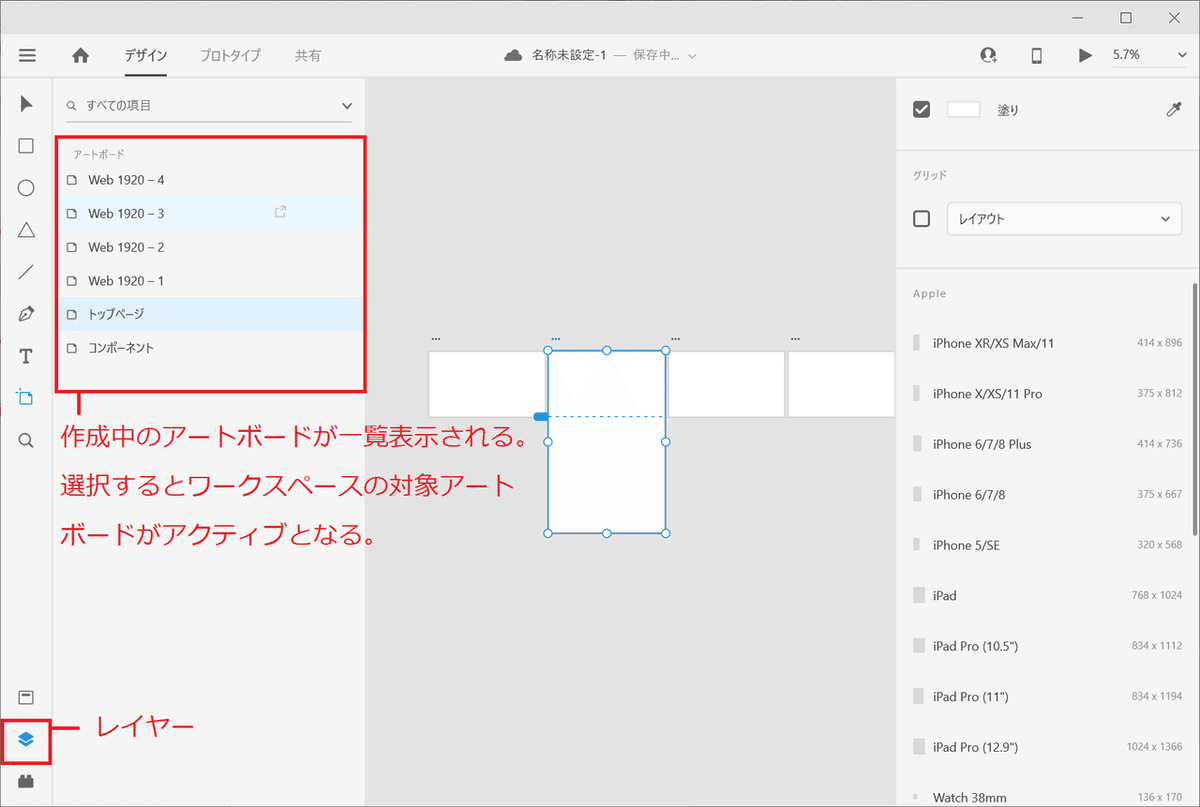Screen dimensions: 1200x807
Task: Open the Layers panel icon
Action: coord(26,740)
